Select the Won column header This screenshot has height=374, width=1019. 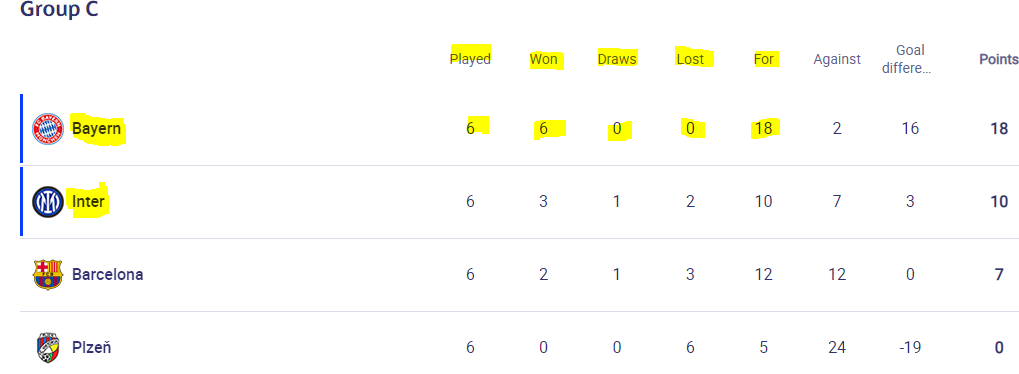543,59
